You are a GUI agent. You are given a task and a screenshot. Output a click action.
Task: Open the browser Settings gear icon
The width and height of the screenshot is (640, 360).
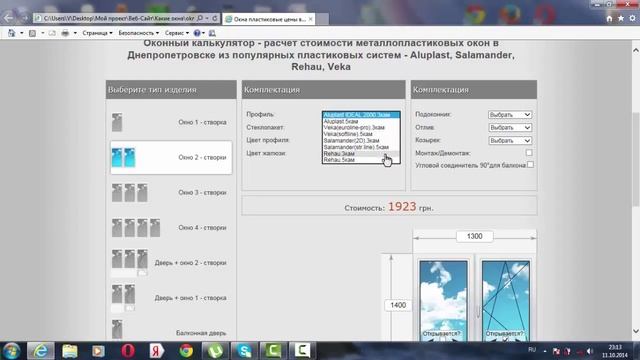pos(632,18)
